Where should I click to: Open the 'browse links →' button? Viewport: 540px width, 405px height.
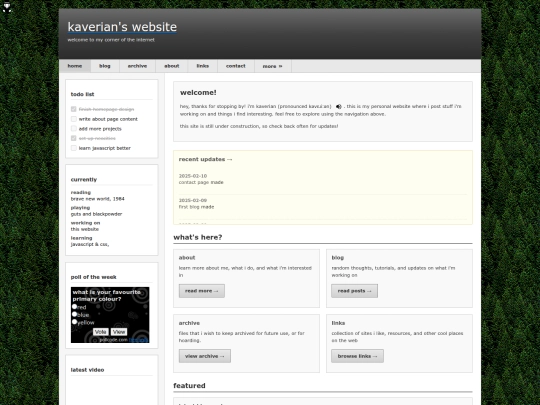click(357, 356)
